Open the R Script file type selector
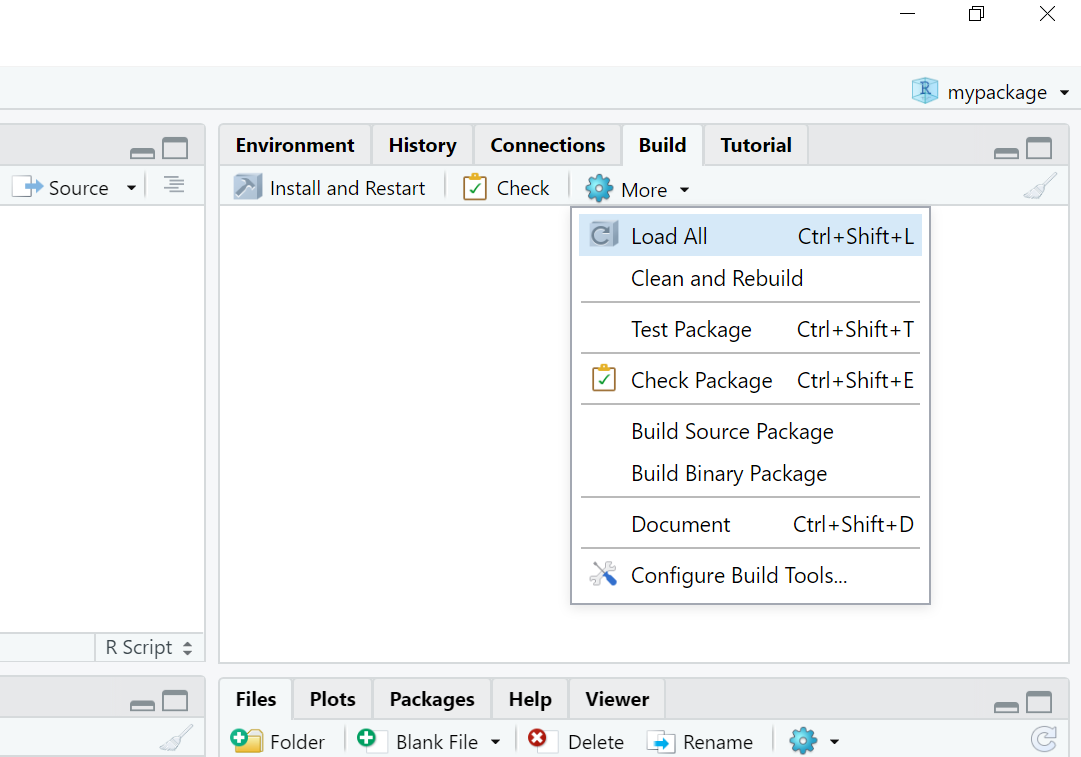Image resolution: width=1081 pixels, height=757 pixels. 149,648
